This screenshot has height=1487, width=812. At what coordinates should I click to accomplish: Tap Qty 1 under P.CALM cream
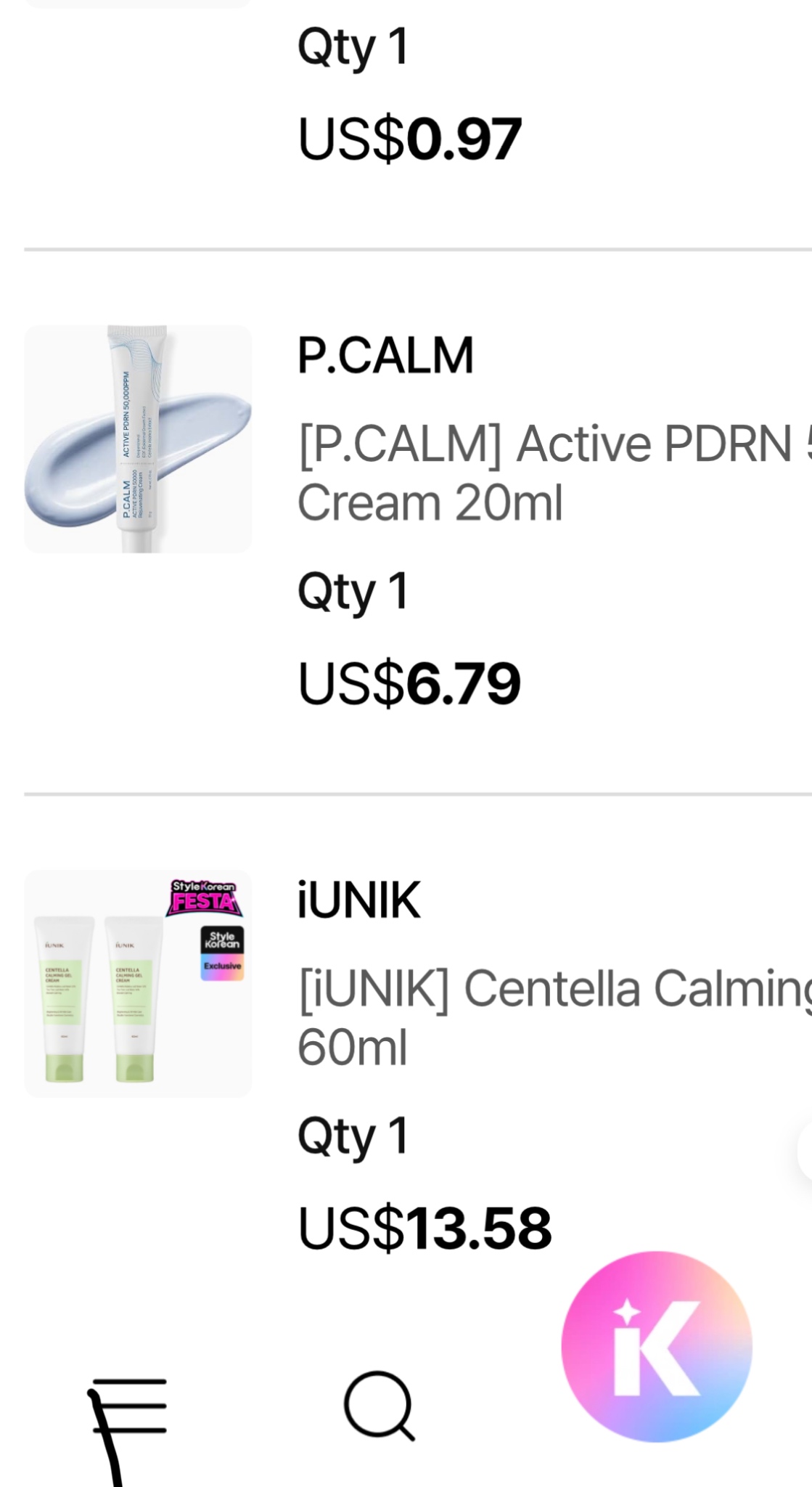click(353, 592)
